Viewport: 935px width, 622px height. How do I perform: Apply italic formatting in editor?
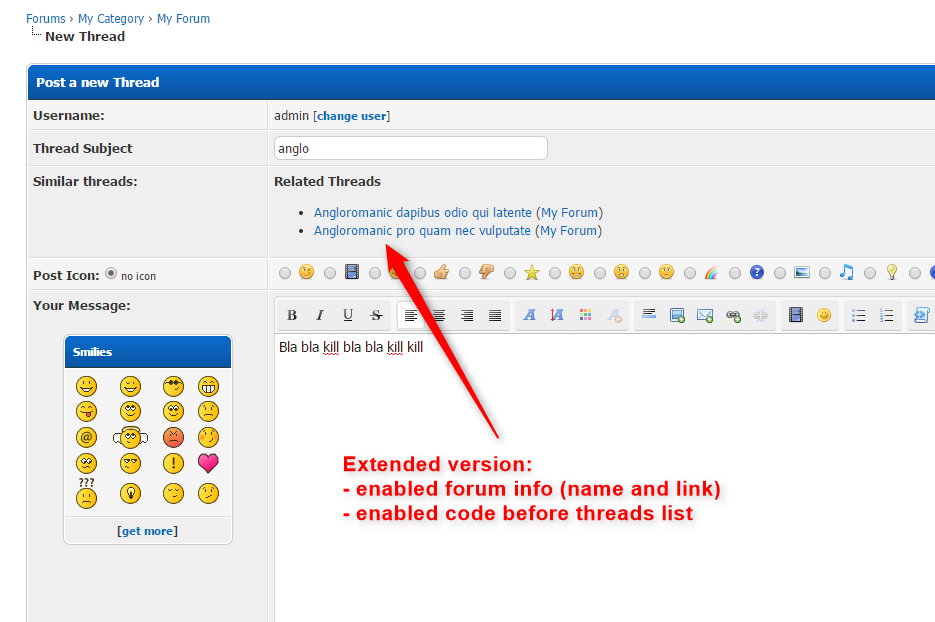(x=320, y=315)
